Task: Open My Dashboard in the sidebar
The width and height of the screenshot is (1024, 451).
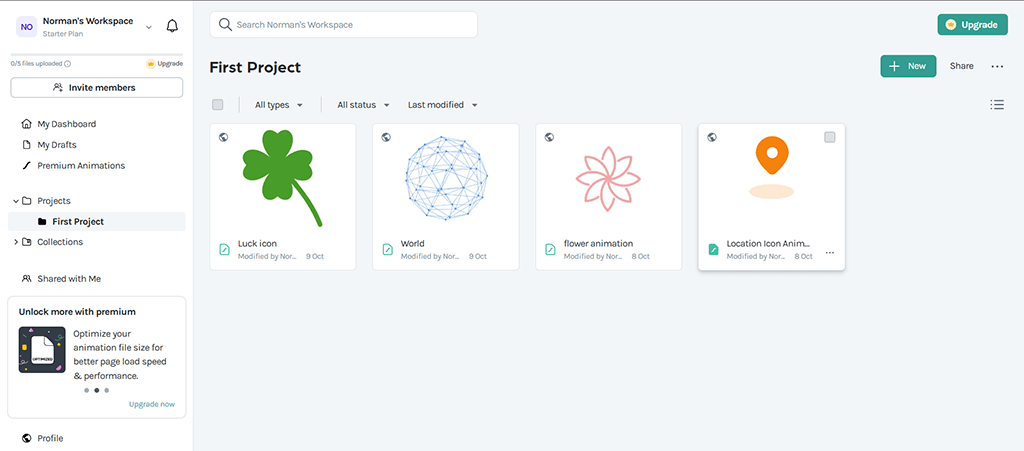Action: 66,124
